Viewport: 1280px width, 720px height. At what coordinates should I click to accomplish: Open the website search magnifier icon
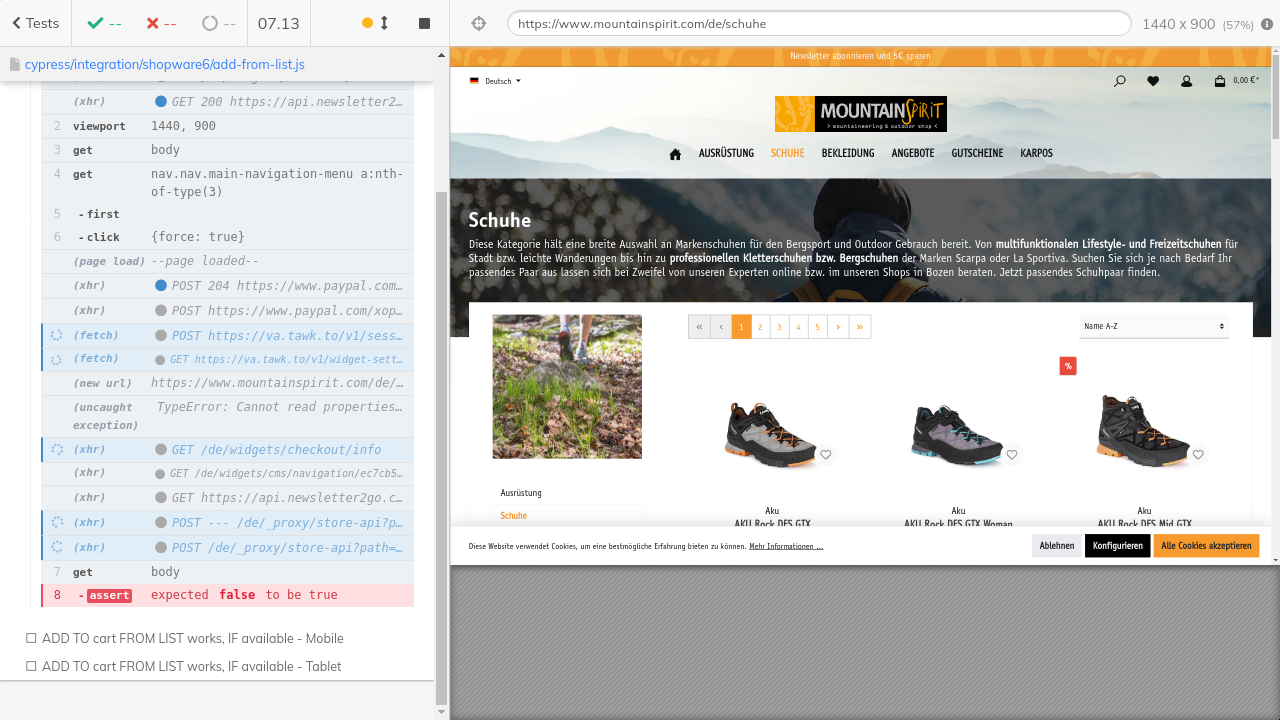[1119, 82]
